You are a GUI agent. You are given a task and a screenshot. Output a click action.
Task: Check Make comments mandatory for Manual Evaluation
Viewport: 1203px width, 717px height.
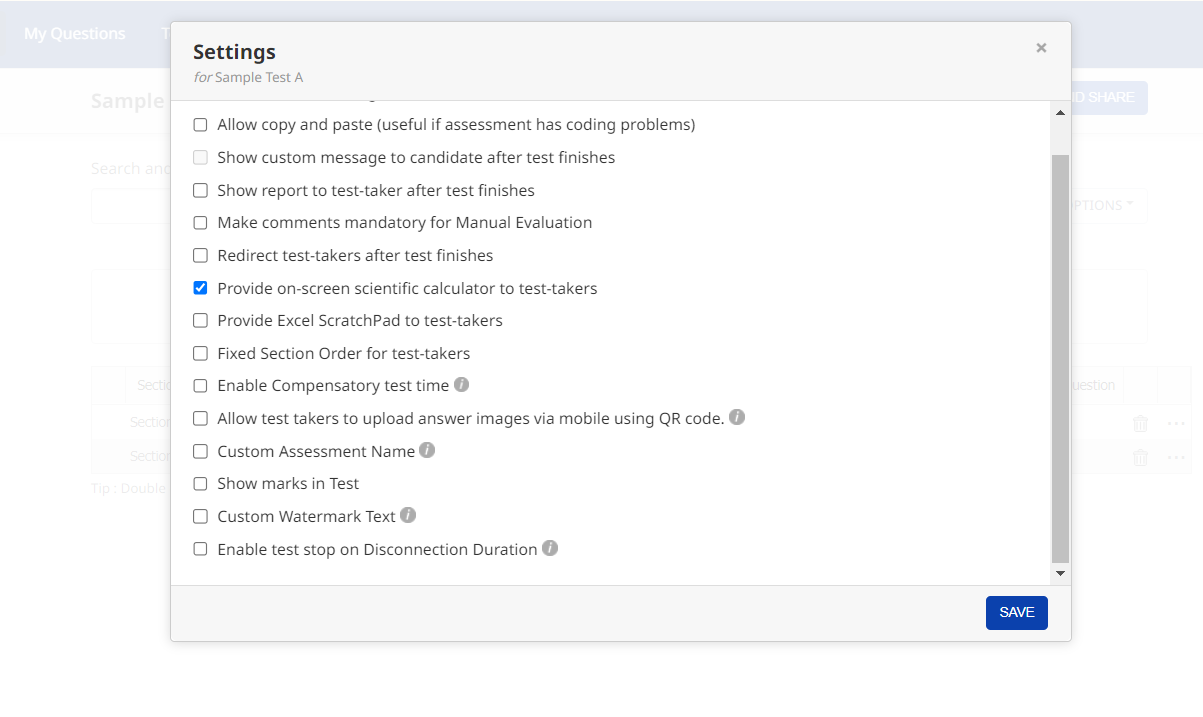click(200, 223)
